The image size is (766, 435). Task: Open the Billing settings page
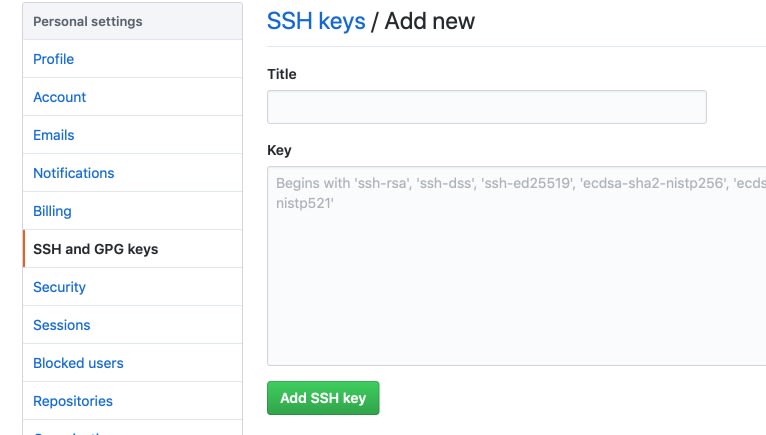coord(52,211)
